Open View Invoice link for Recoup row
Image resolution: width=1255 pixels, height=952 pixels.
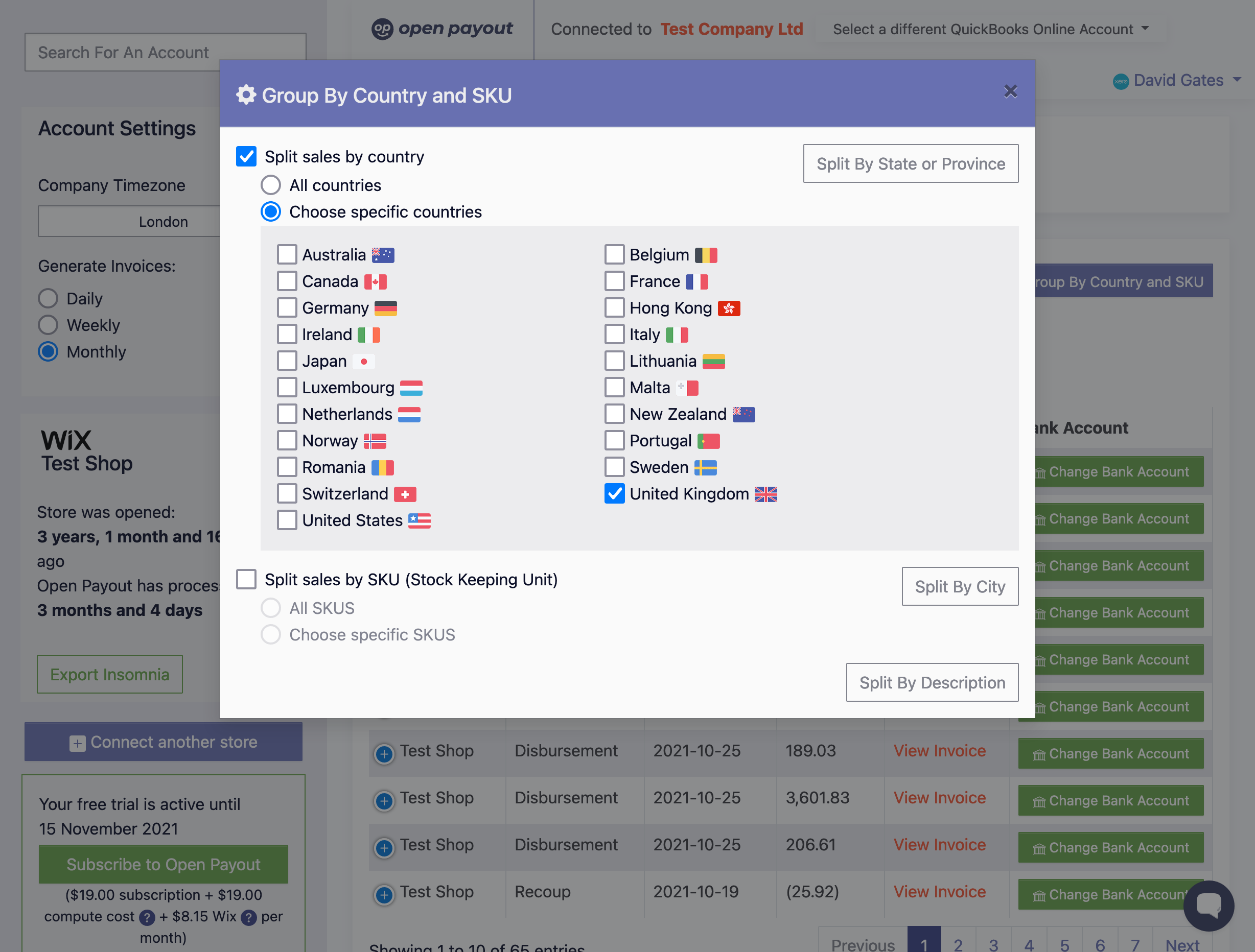tap(940, 892)
